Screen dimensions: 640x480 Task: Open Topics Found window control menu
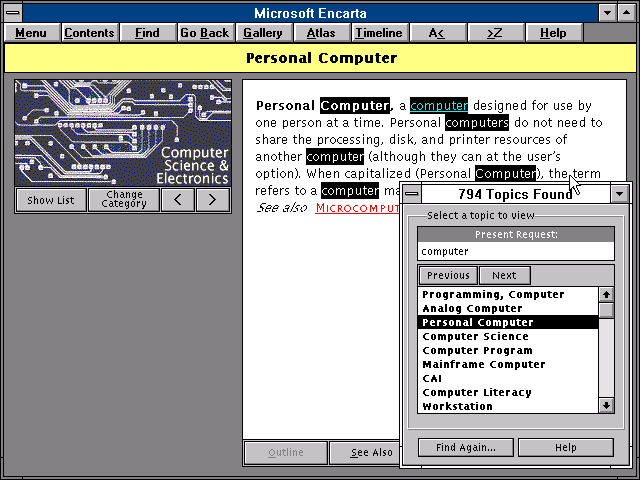click(x=412, y=194)
